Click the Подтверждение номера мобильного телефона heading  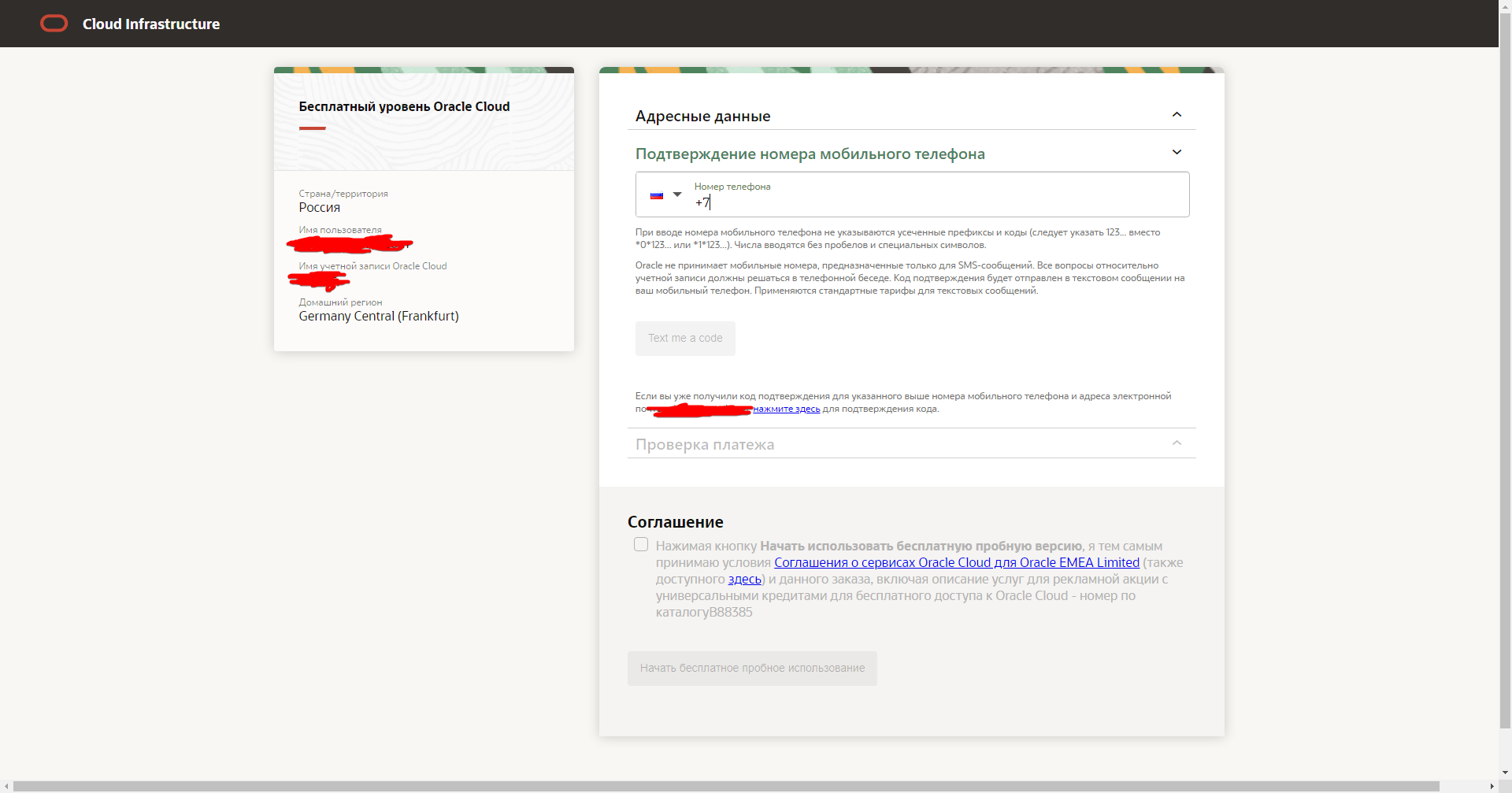pos(810,154)
